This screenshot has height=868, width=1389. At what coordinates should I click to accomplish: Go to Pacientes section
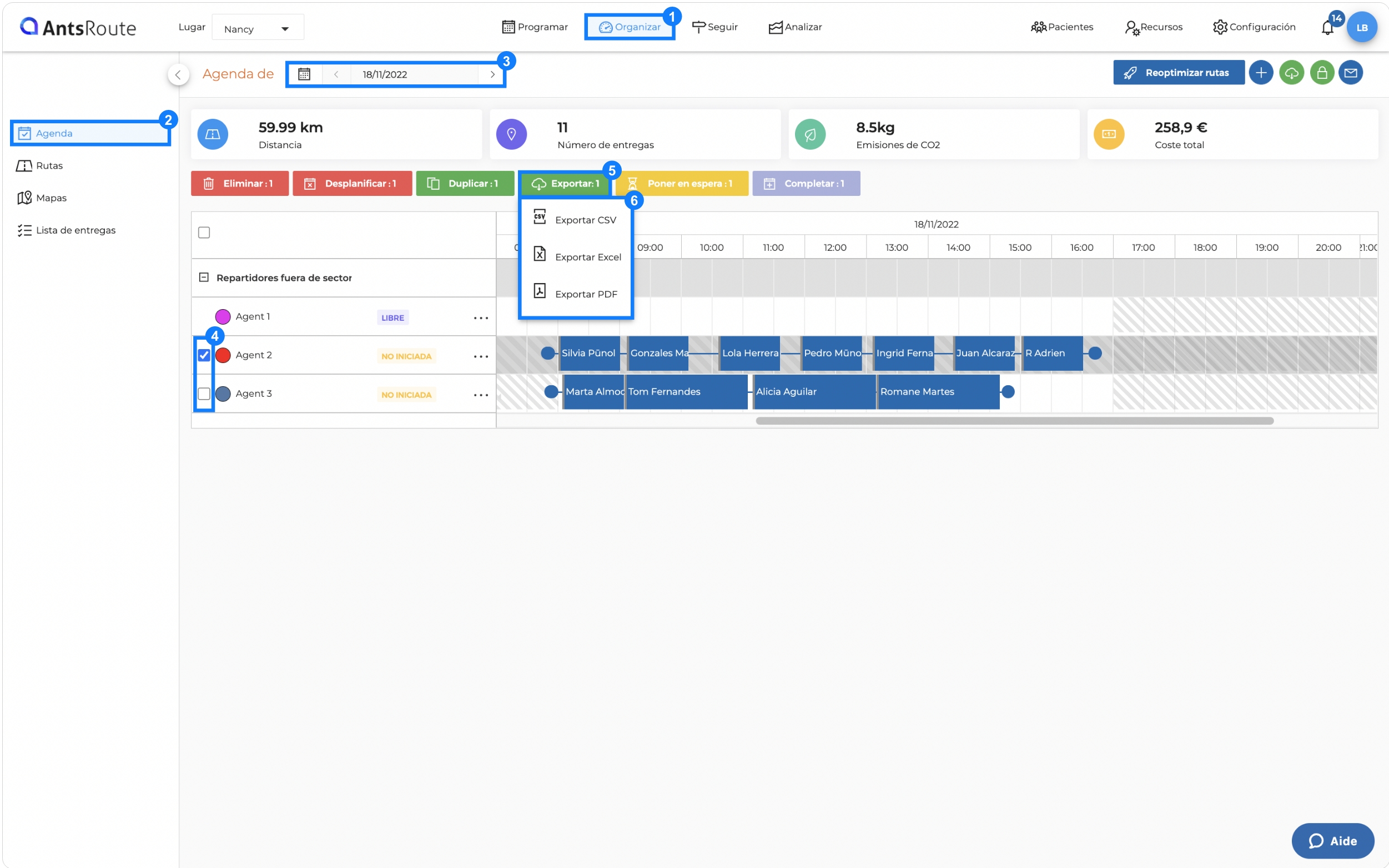point(1062,27)
